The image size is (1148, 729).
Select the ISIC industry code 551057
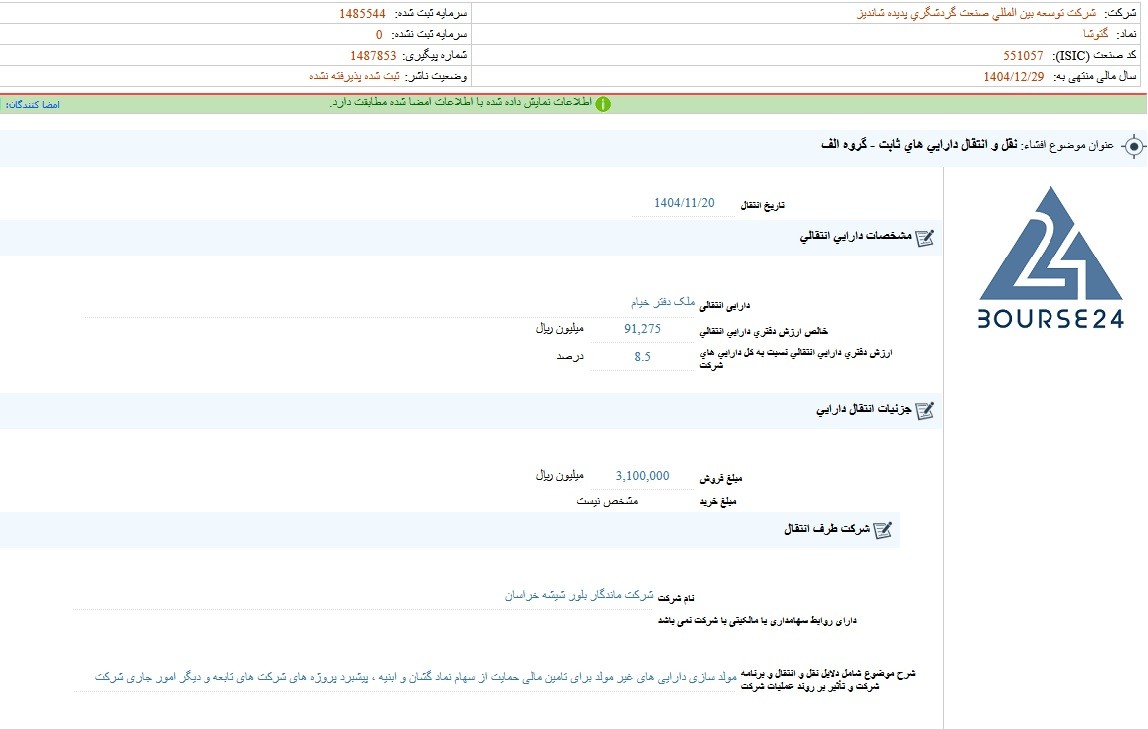pos(1024,56)
